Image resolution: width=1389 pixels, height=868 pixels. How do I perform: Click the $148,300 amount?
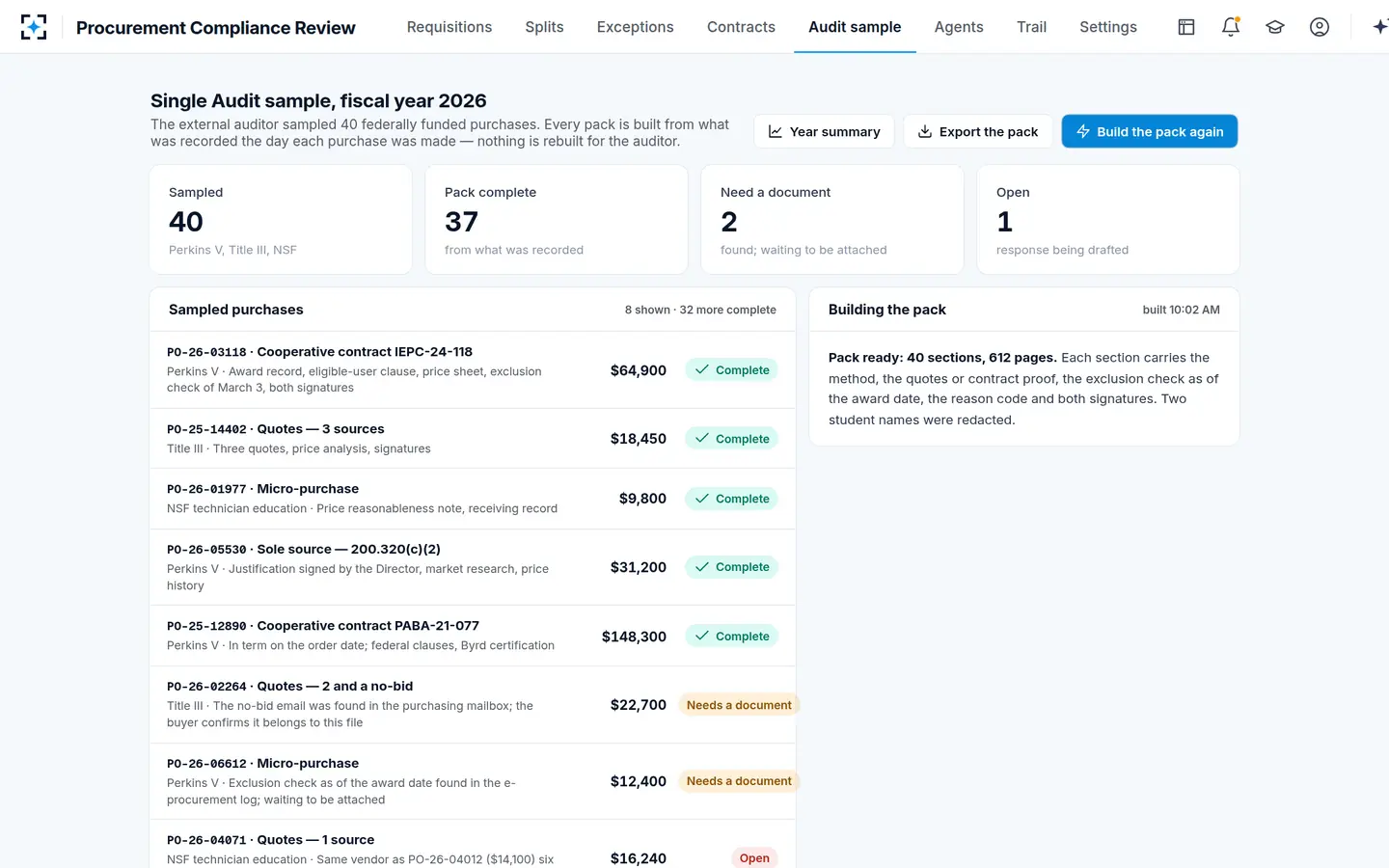tap(634, 637)
